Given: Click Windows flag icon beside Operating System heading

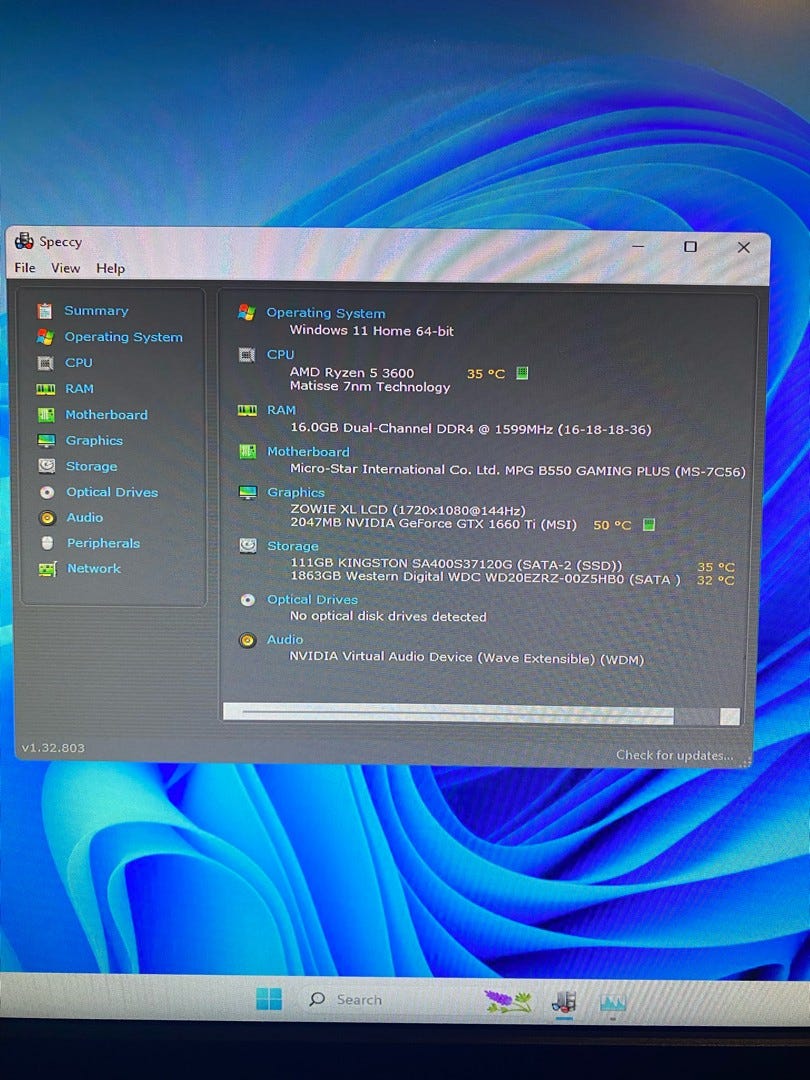Looking at the screenshot, I should point(247,313).
